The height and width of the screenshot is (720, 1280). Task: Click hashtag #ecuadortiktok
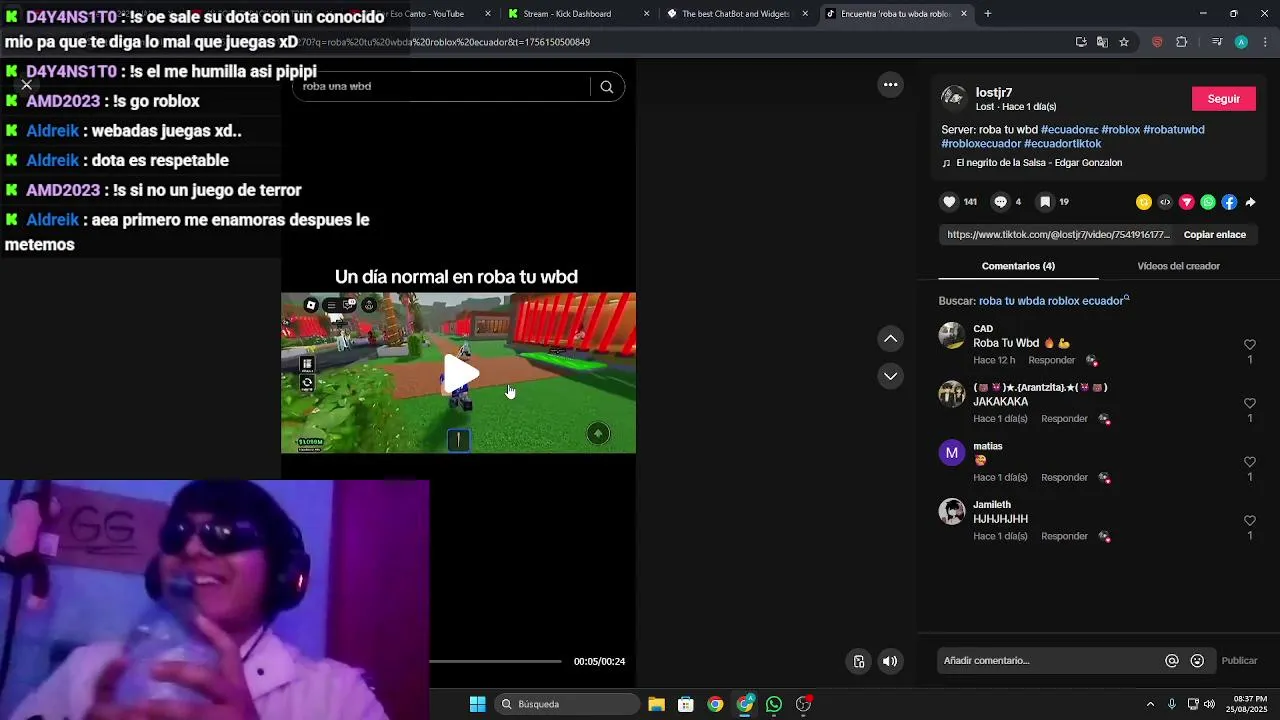[x=1062, y=144]
